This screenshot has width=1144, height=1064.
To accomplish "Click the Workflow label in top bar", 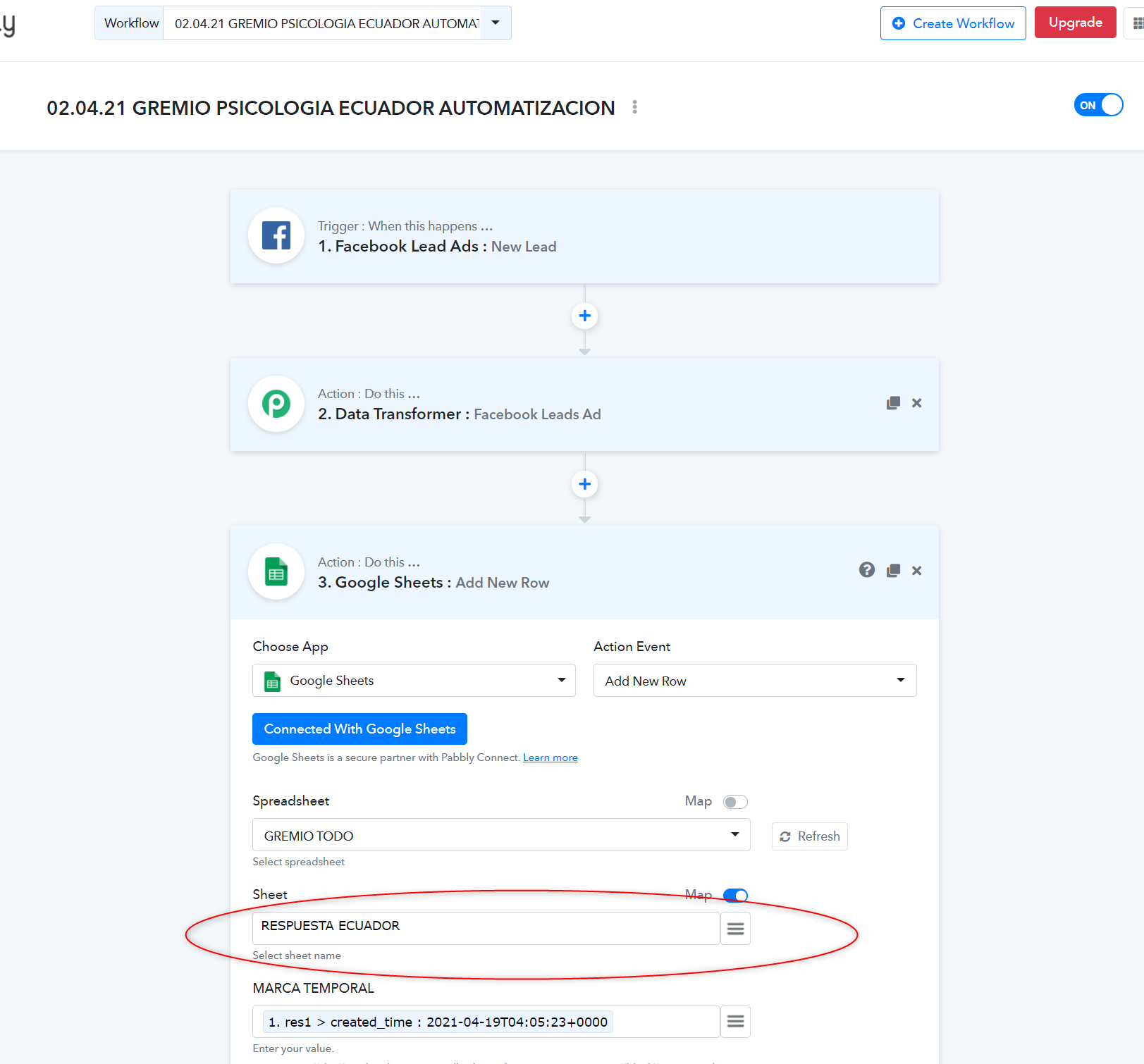I will (x=131, y=23).
